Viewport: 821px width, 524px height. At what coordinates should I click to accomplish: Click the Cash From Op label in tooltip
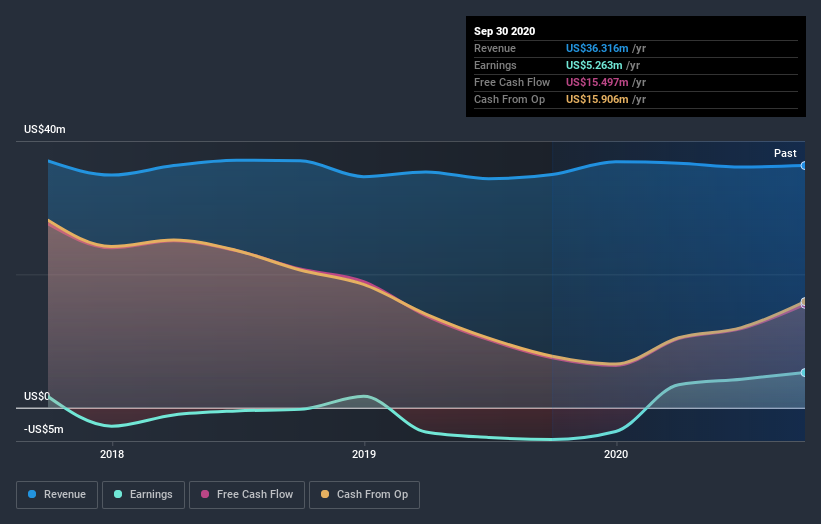coord(509,99)
